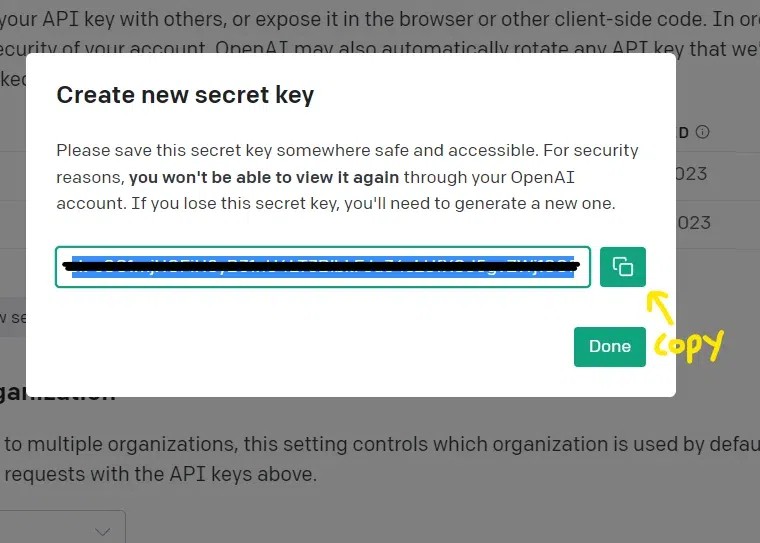Click the partially visible column header letter D
The width and height of the screenshot is (760, 543).
[684, 132]
